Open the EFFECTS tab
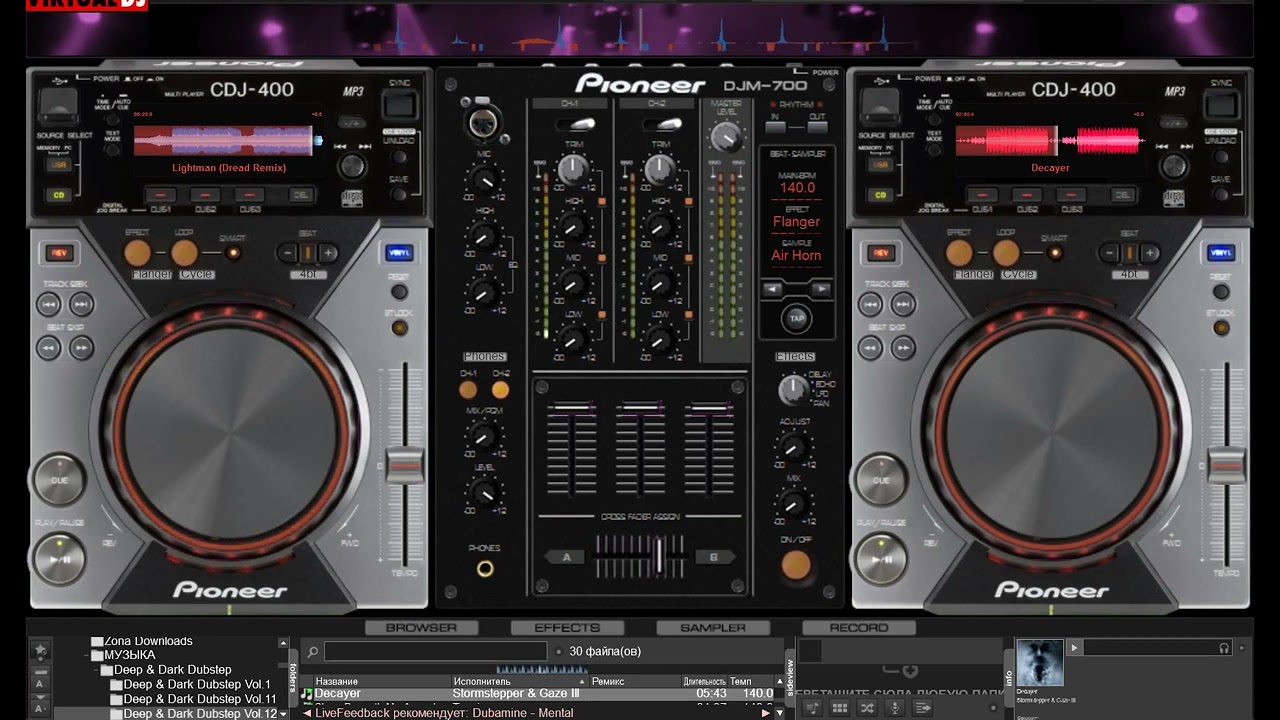 (567, 628)
